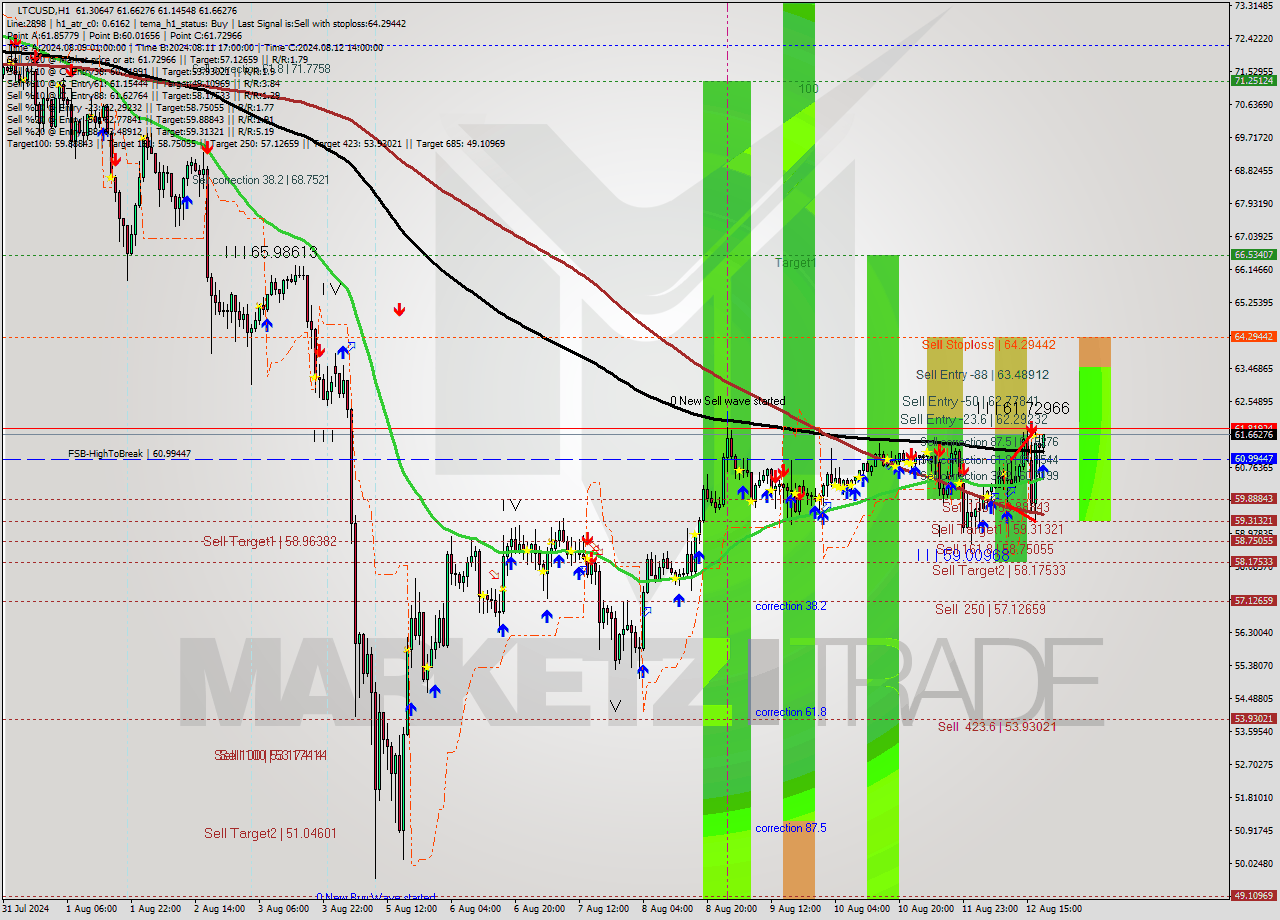Select the blue 'correction 38.2' label
The image size is (1280, 920).
coord(791,606)
